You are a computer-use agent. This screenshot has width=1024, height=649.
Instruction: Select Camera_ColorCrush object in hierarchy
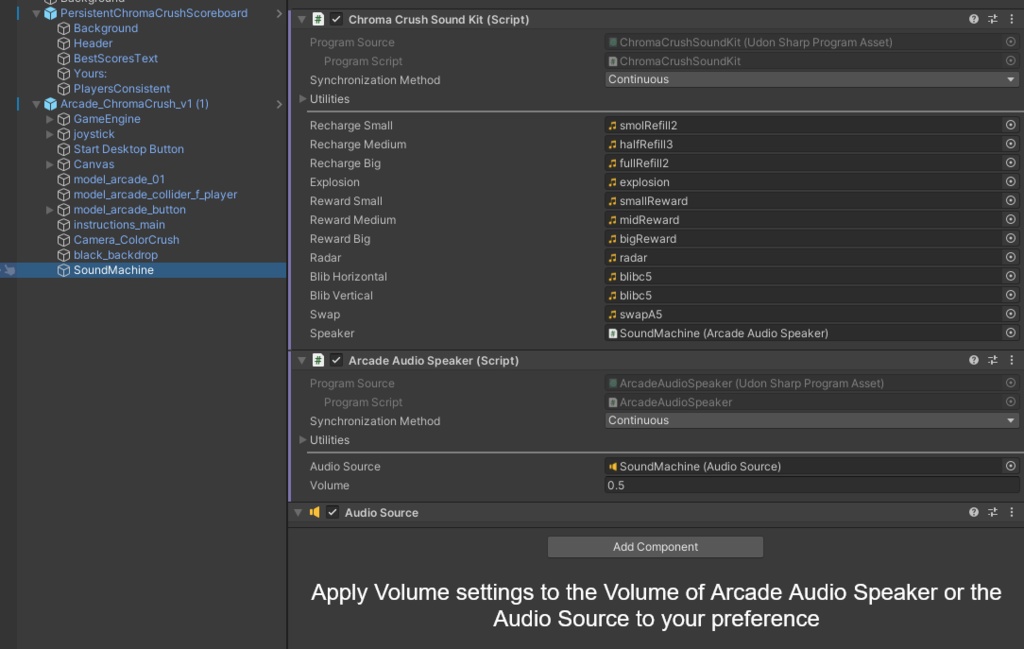126,240
